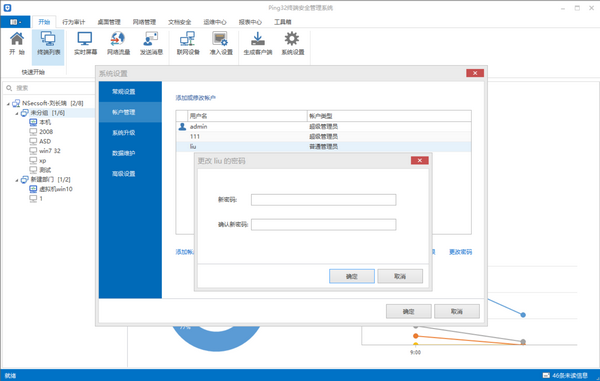Screen dimensions: 600x381
Task: Focus the 确认新密码 input field
Action: pos(323,225)
